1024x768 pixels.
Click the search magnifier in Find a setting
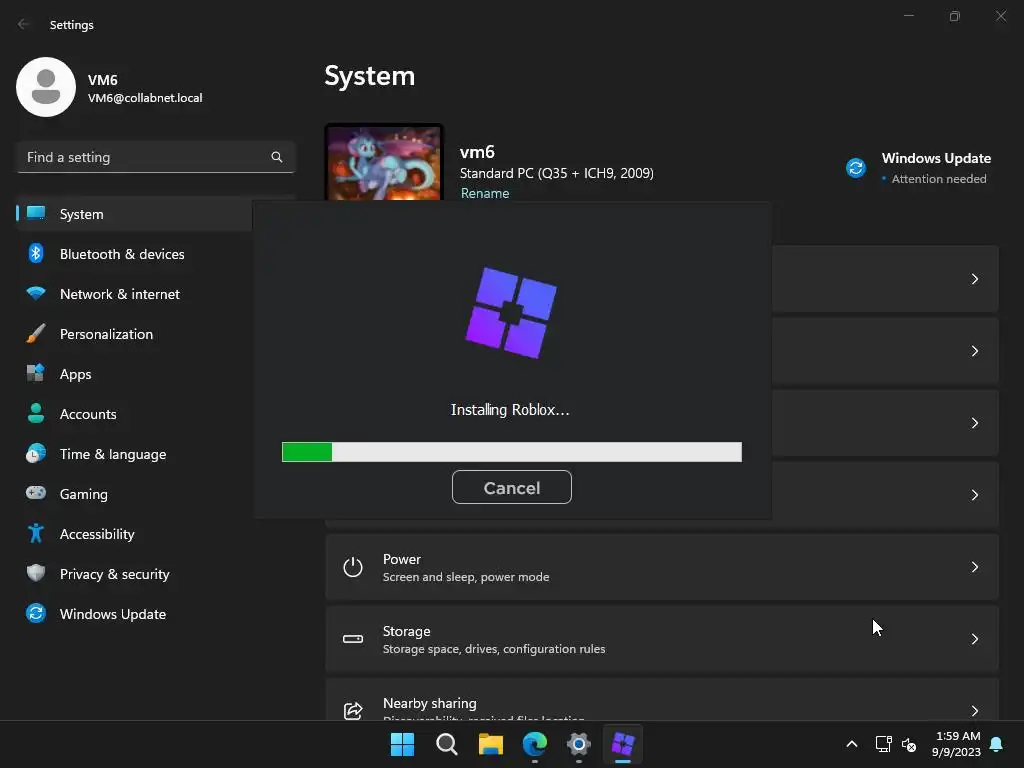click(x=276, y=157)
